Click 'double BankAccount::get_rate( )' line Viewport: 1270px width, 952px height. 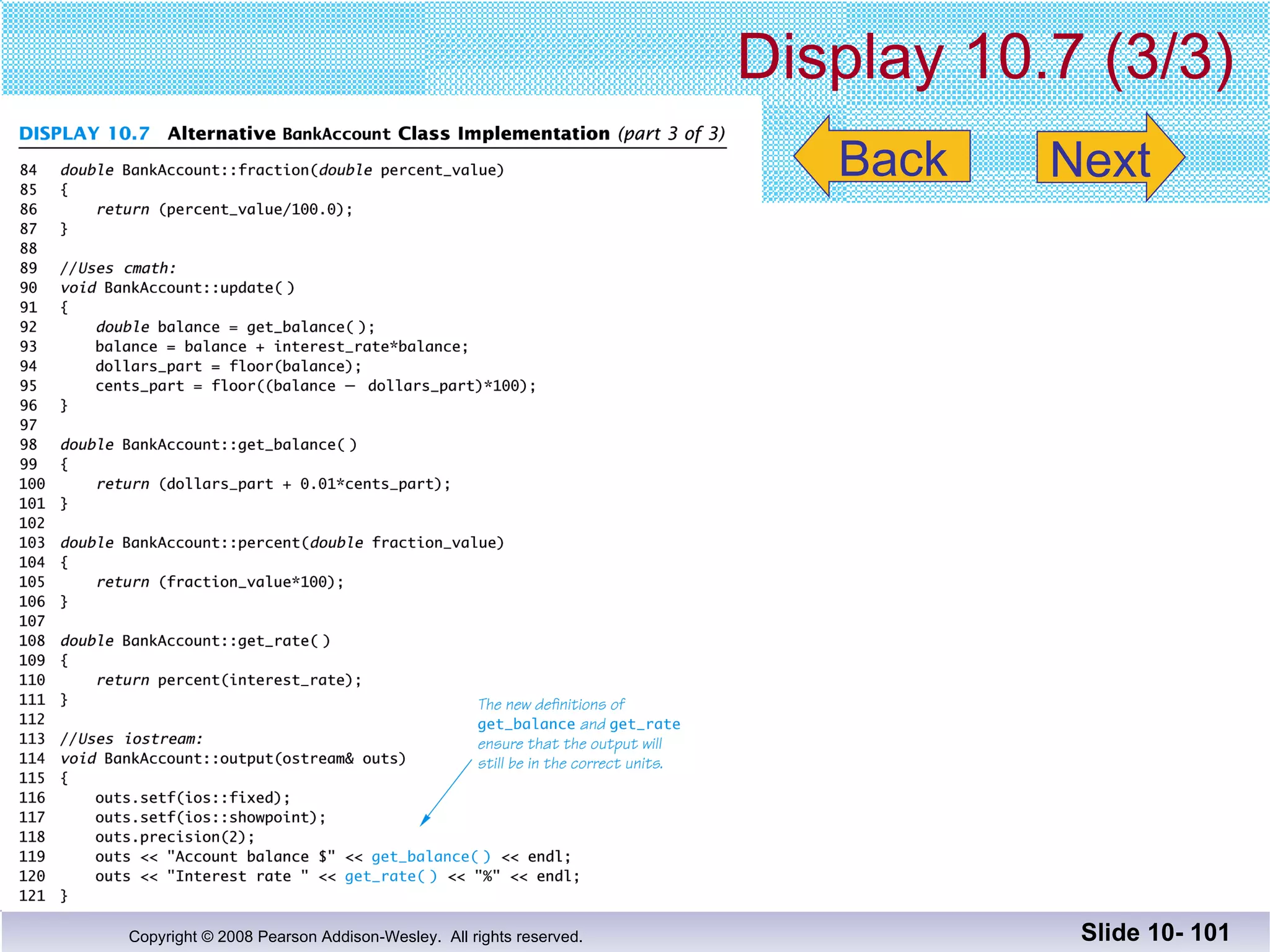click(x=195, y=641)
